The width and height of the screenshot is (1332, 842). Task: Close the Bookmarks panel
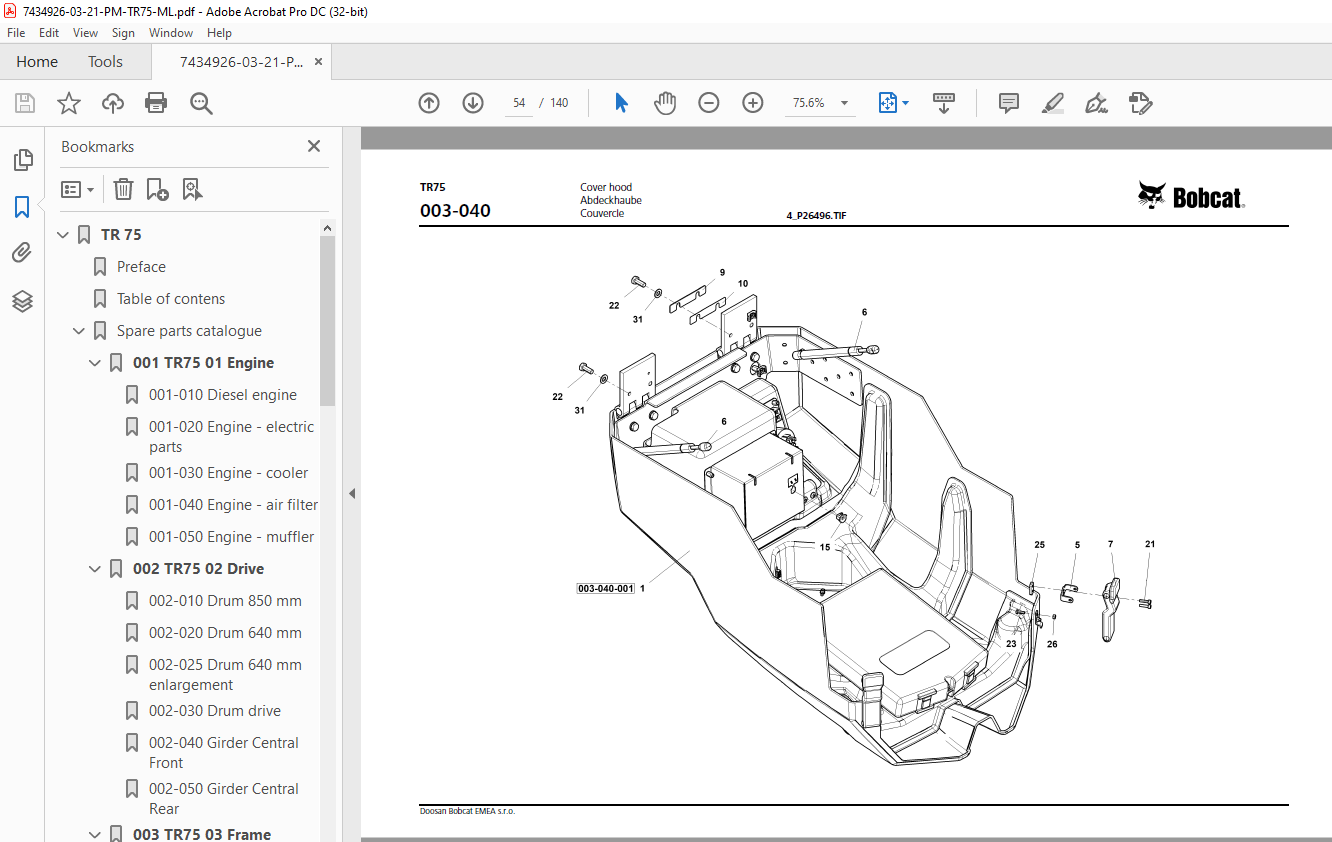(x=314, y=146)
